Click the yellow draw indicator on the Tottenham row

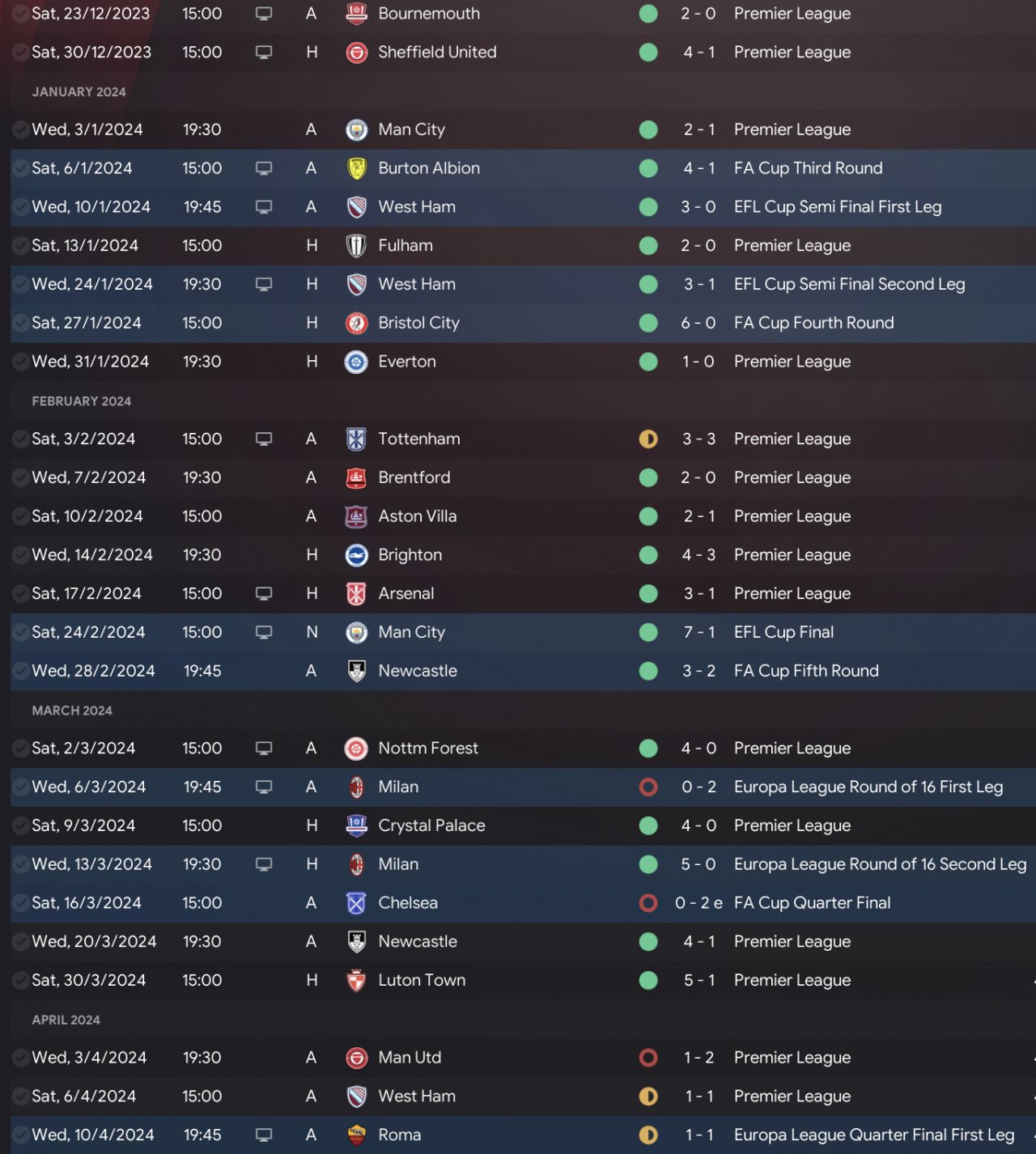pyautogui.click(x=648, y=439)
